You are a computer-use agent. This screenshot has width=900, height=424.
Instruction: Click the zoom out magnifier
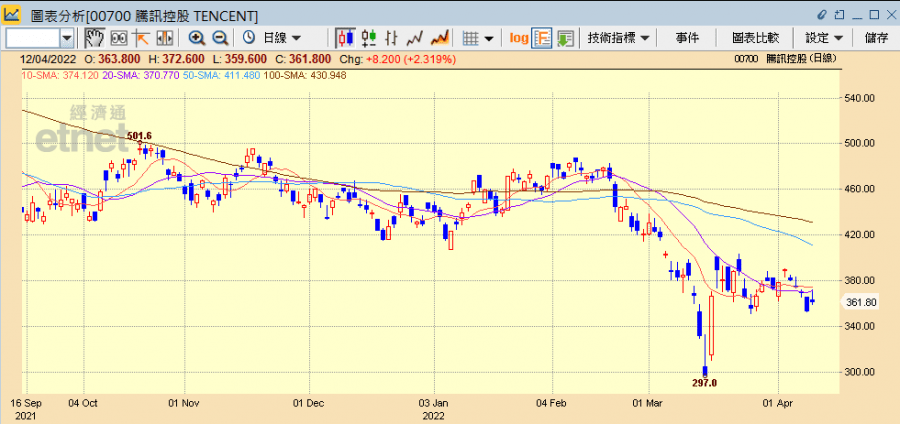point(220,38)
